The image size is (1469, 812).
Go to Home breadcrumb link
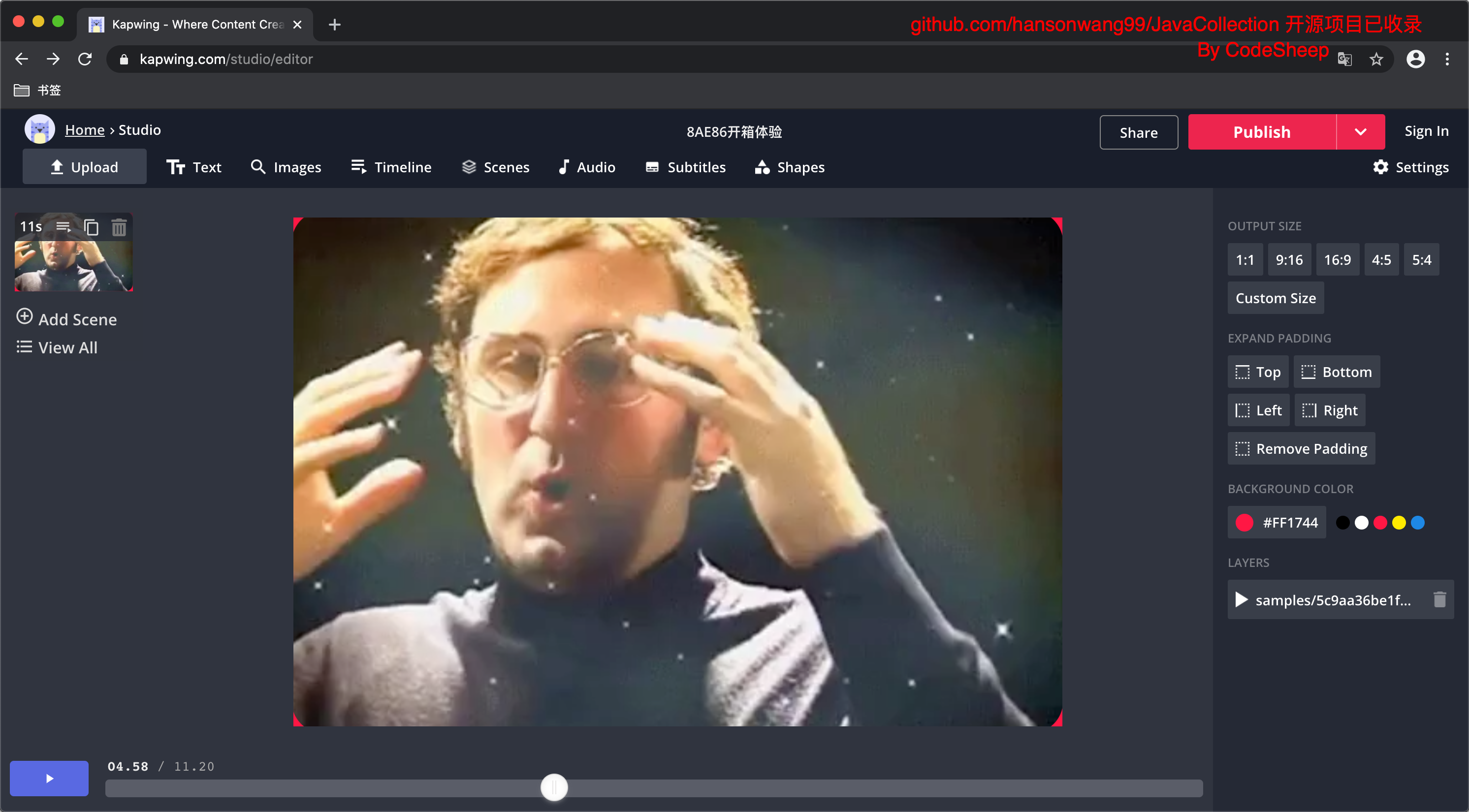pos(84,130)
